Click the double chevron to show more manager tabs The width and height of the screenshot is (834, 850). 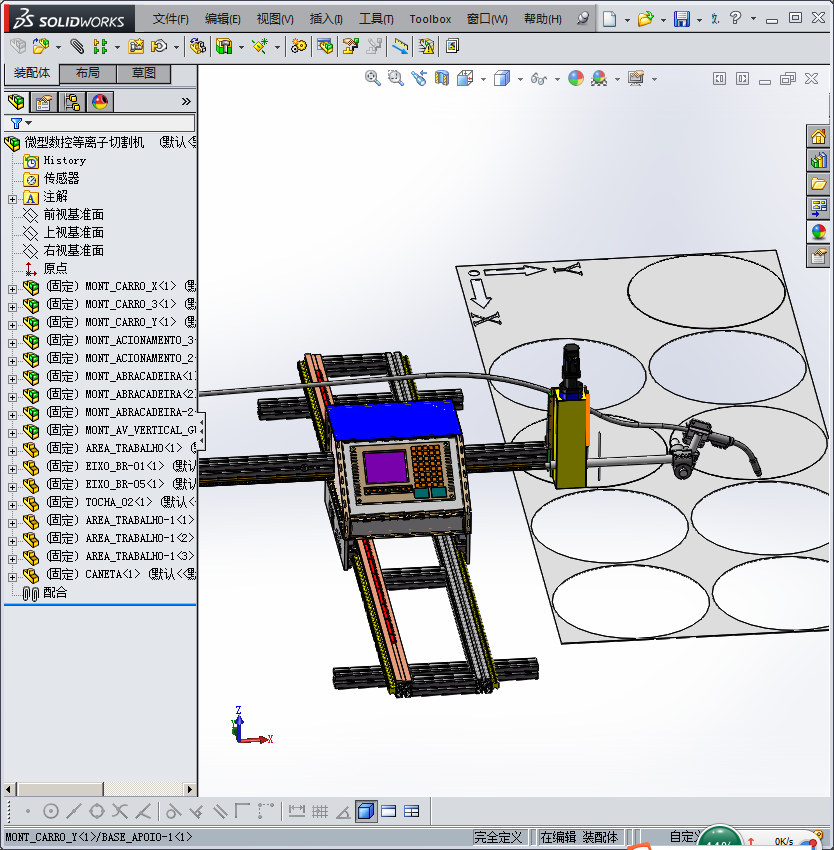(x=186, y=101)
